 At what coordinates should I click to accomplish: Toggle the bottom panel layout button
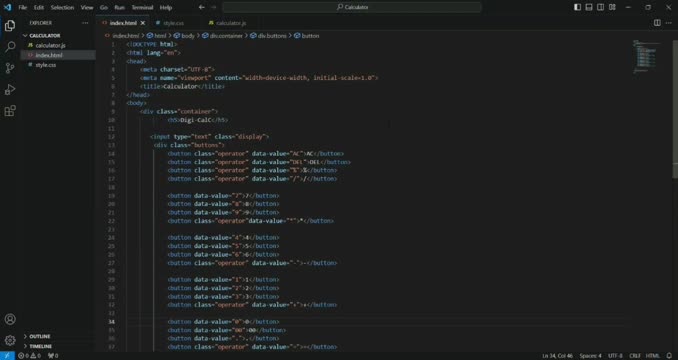click(589, 7)
